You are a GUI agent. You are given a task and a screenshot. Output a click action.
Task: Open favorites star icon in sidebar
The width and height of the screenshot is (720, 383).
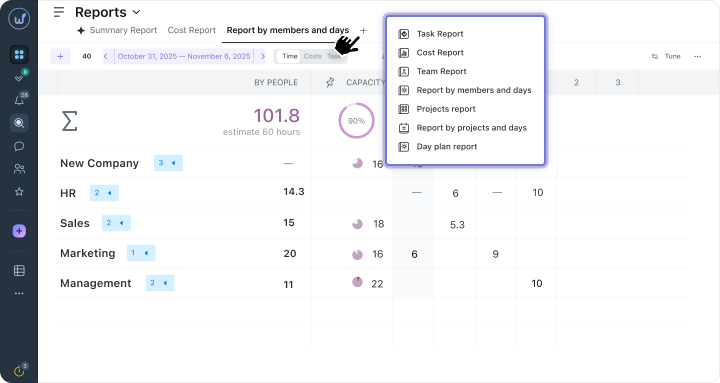point(19,192)
